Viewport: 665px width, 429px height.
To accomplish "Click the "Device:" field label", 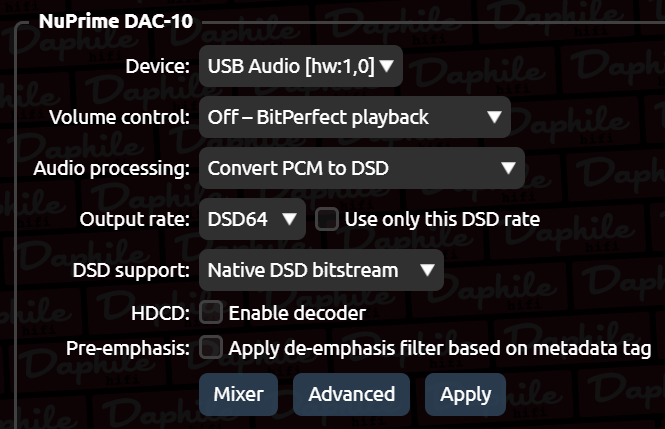I will (x=156, y=67).
